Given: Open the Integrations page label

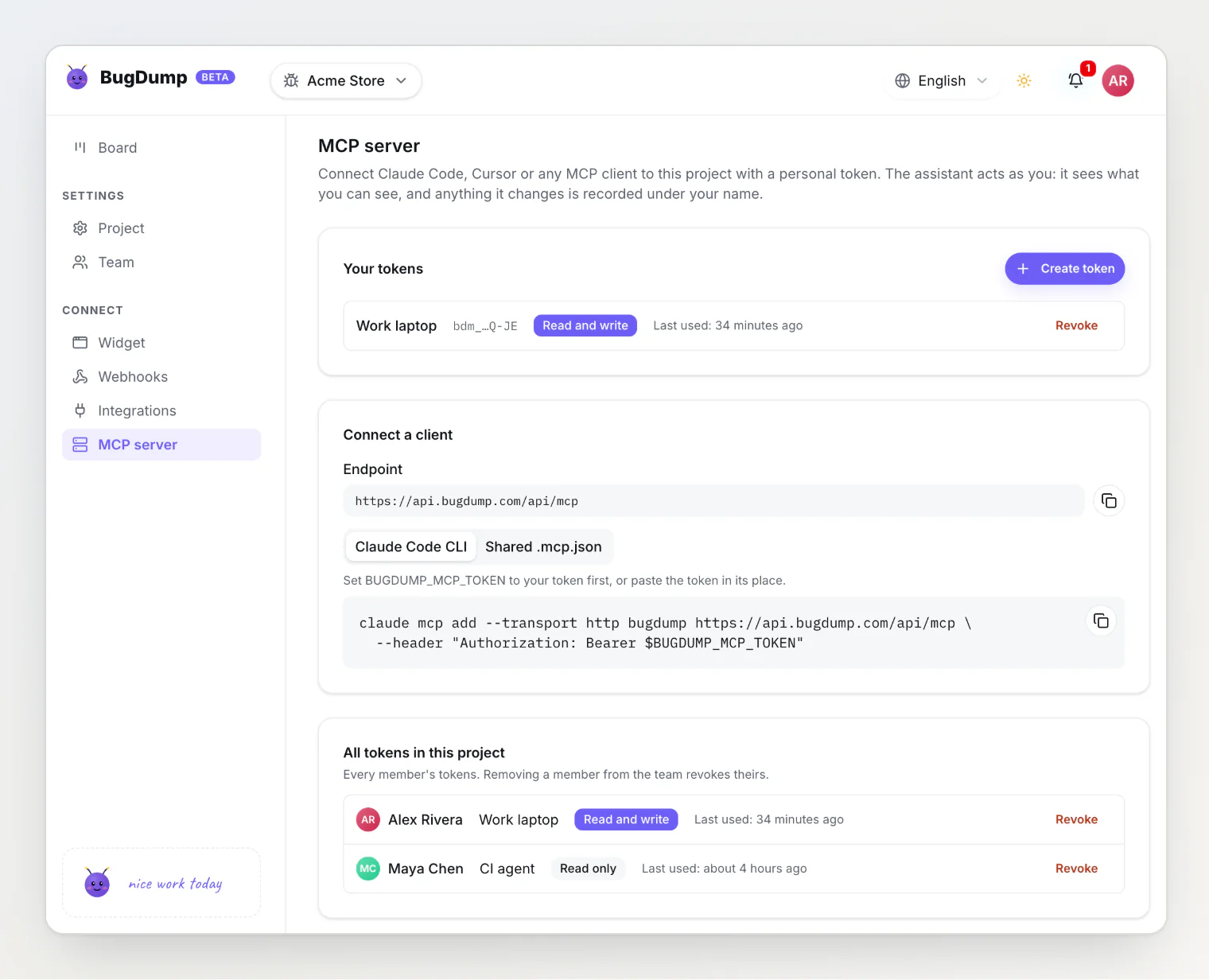Looking at the screenshot, I should point(137,410).
